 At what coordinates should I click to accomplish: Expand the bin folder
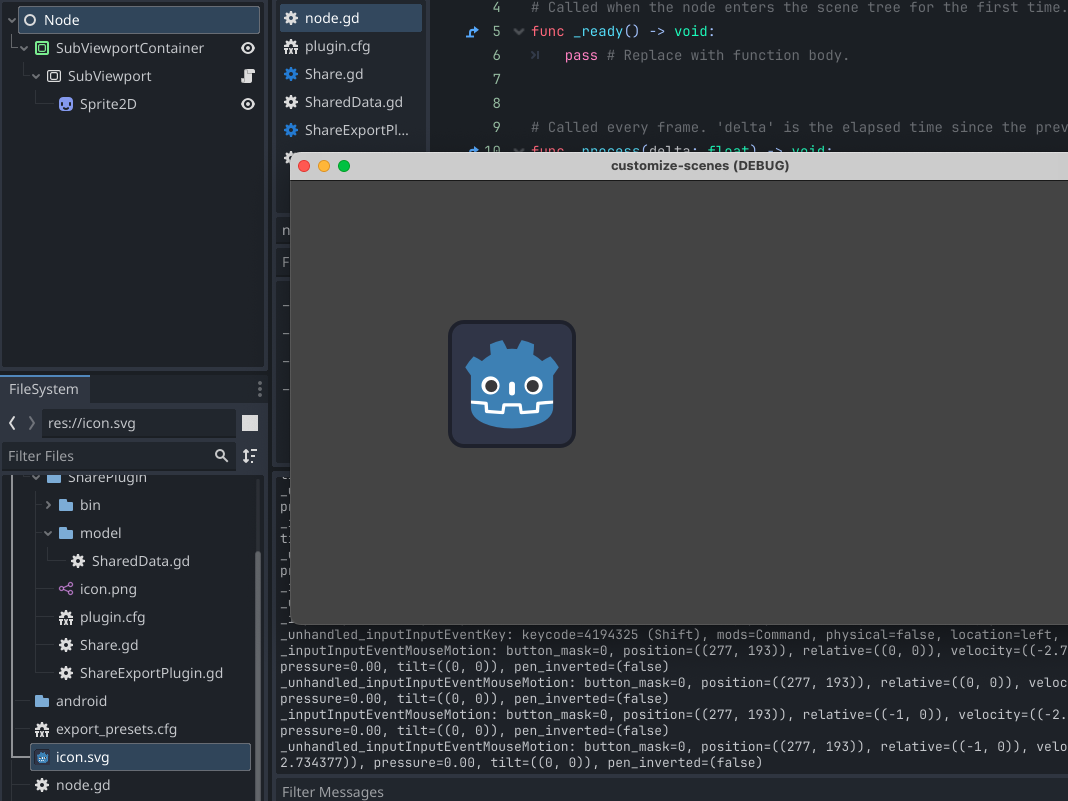[x=48, y=505]
